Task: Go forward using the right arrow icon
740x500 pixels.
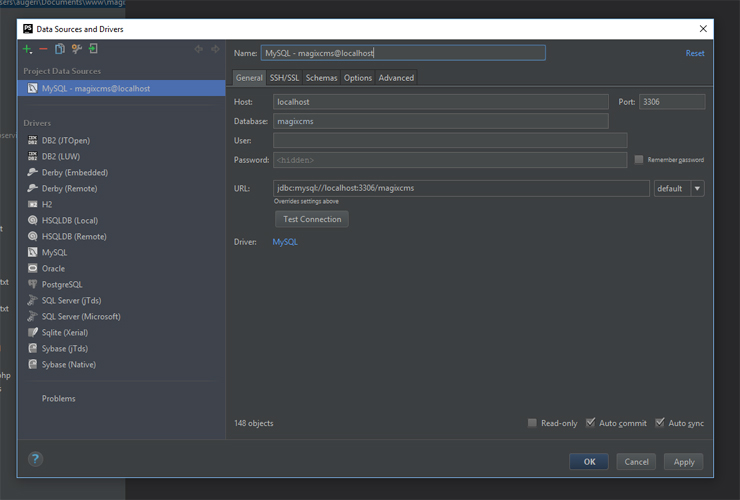Action: tap(215, 49)
